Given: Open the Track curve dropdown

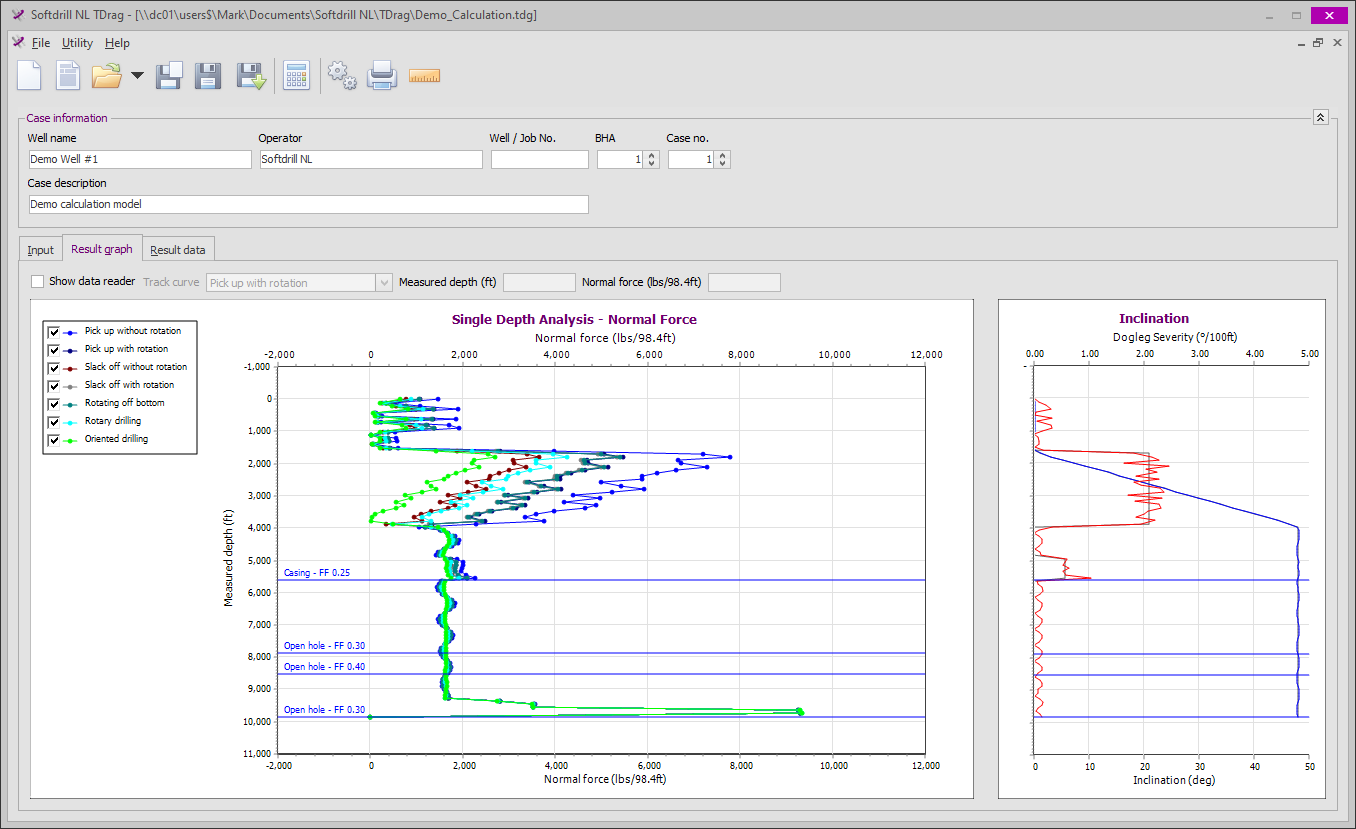Looking at the screenshot, I should click(384, 283).
